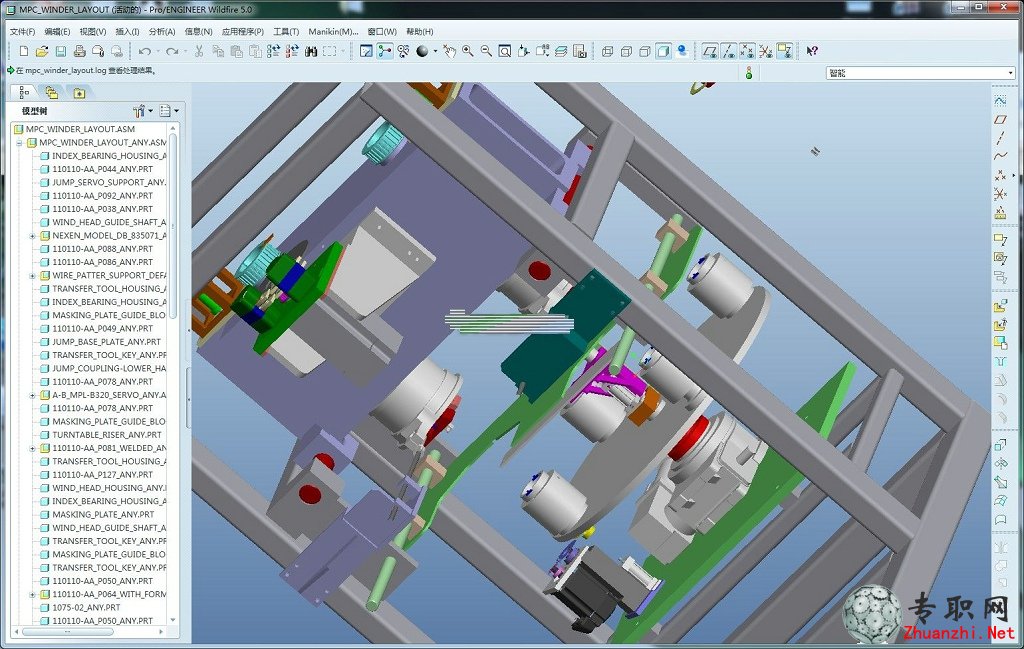1024x649 pixels.
Task: Open the 工具(T) menu
Action: coord(285,31)
